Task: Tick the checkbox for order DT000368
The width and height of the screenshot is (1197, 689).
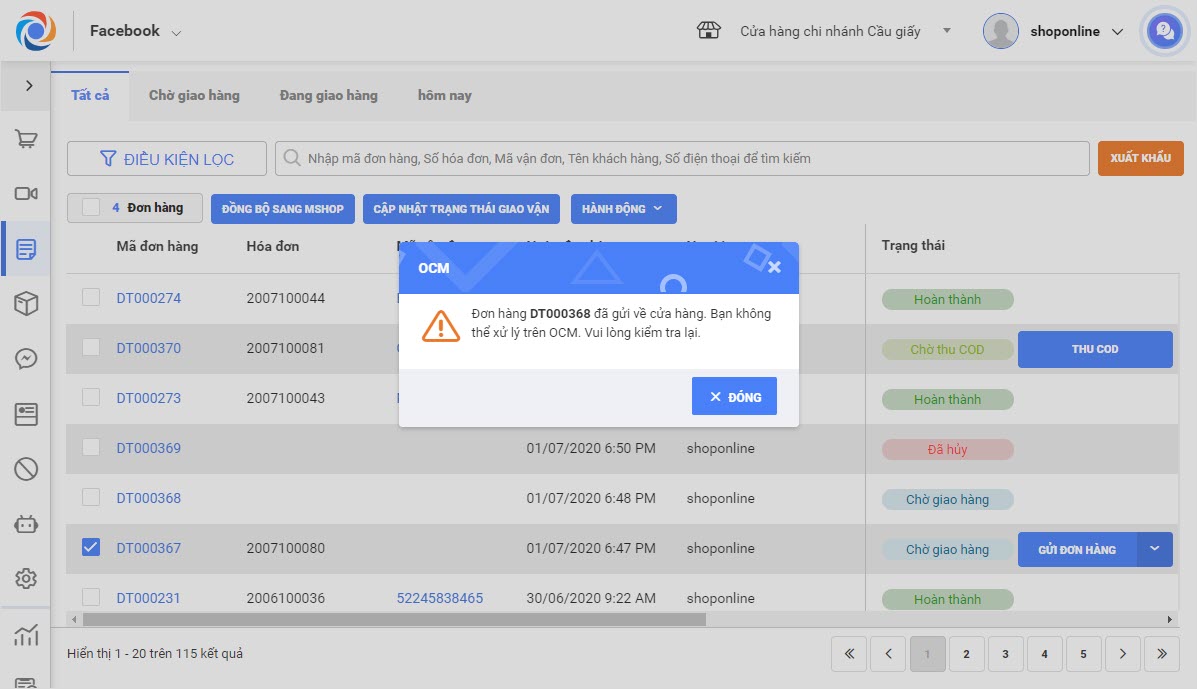Action: 91,497
